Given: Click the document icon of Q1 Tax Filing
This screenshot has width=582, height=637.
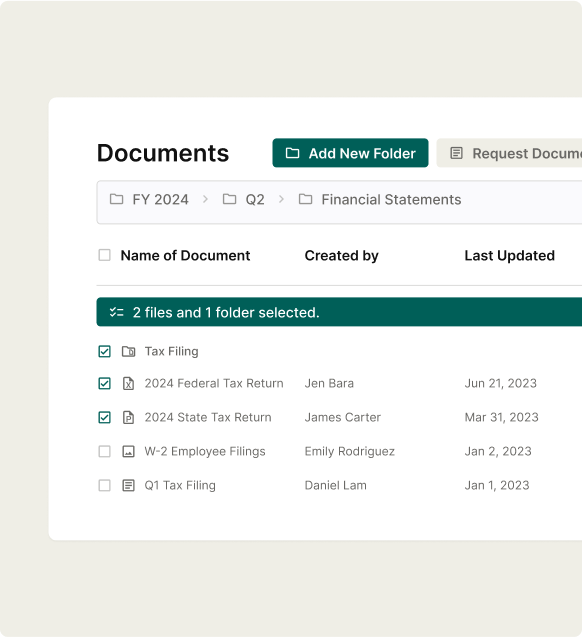Looking at the screenshot, I should (128, 485).
